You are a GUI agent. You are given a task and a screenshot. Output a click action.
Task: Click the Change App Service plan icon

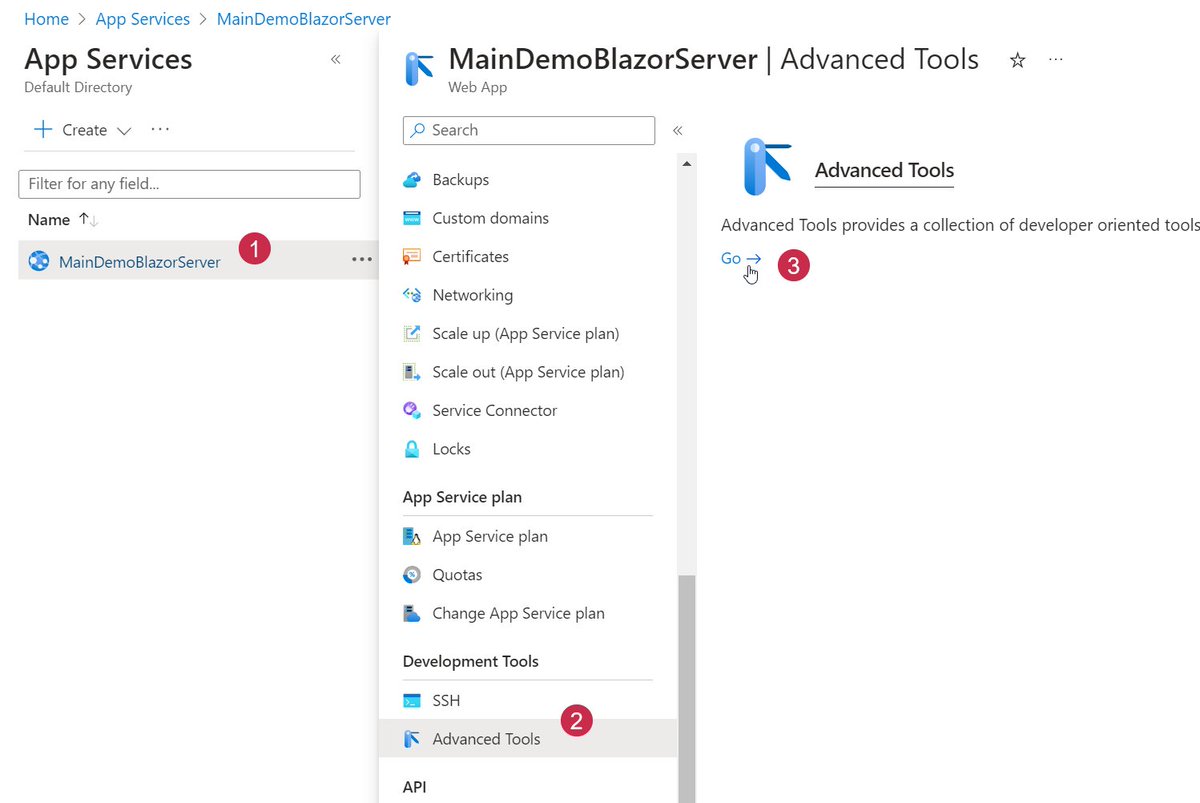point(412,614)
